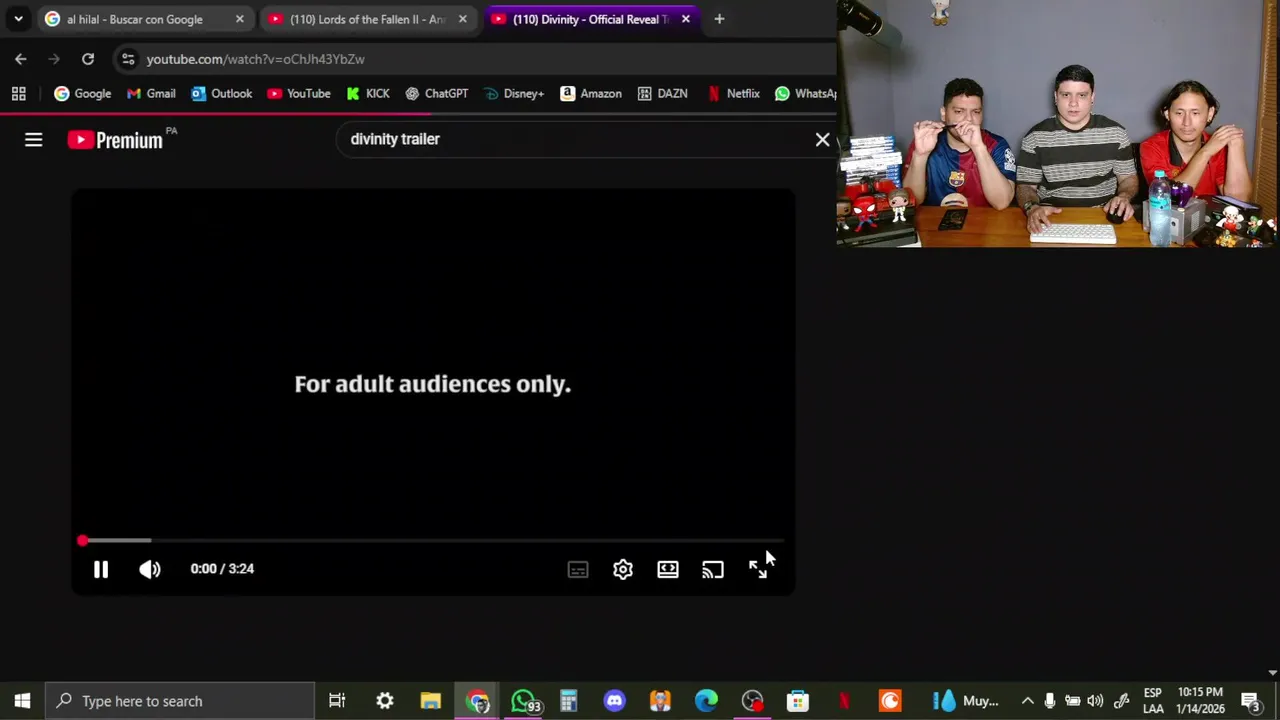Screen dimensions: 1280x720
Task: Go back to previous page
Action: click(x=21, y=59)
